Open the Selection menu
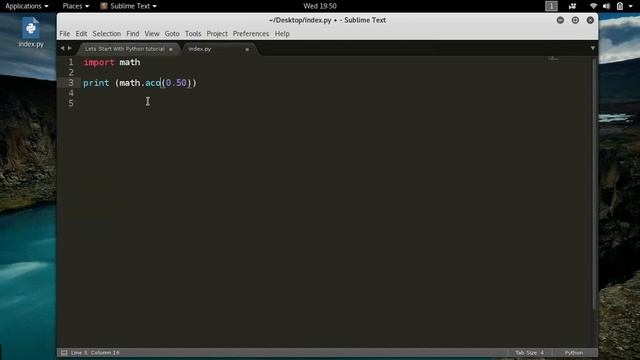This screenshot has width=640, height=360. [107, 34]
